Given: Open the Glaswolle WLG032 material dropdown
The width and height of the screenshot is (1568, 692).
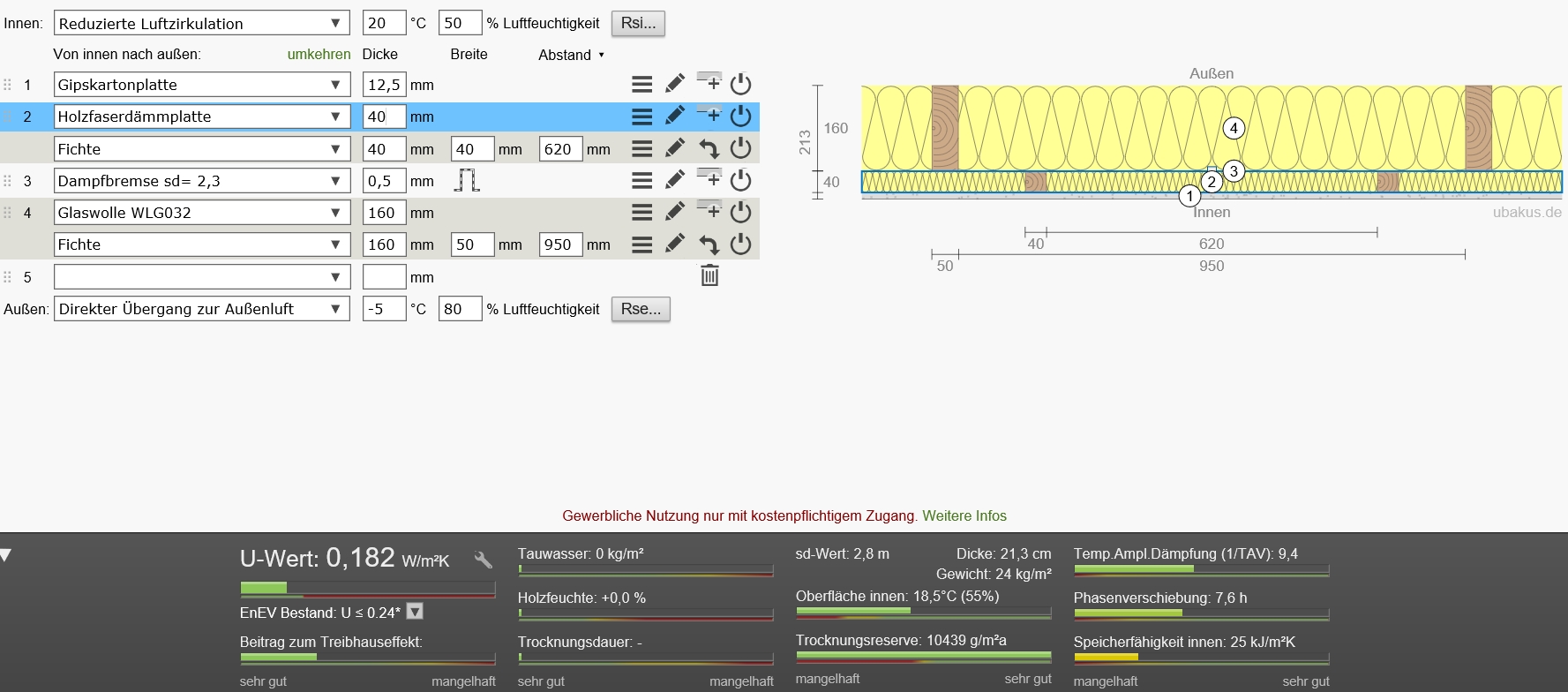Looking at the screenshot, I should 202,213.
